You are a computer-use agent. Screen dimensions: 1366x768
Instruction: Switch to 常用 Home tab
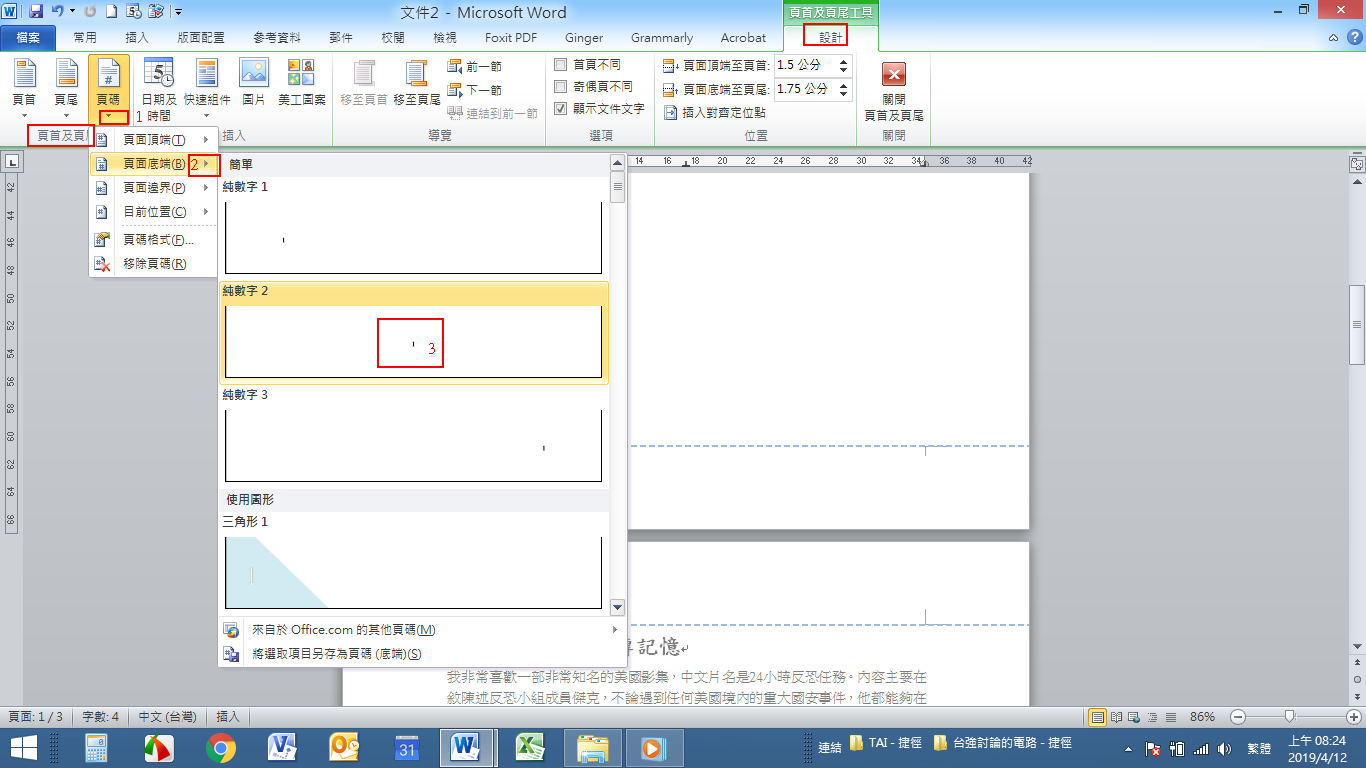[x=85, y=38]
